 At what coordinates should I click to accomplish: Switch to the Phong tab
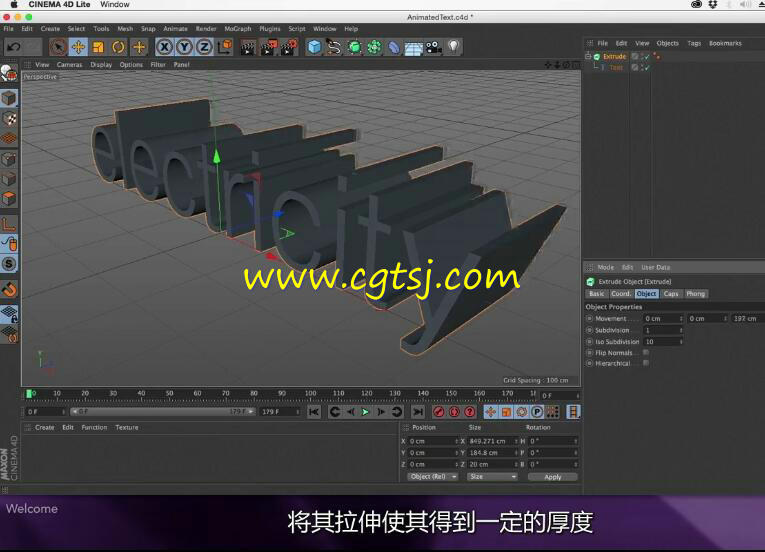pyautogui.click(x=695, y=294)
